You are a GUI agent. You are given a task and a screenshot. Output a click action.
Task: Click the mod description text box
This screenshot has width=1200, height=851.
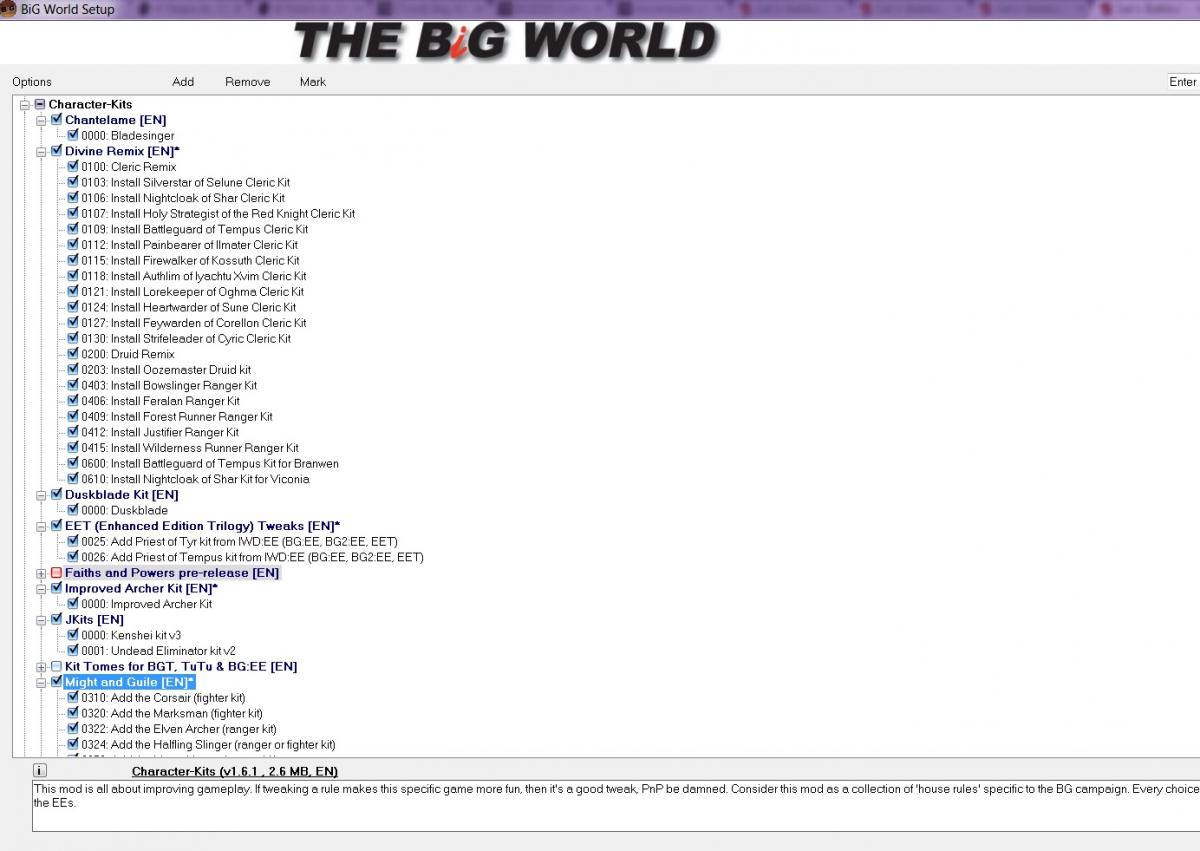tap(616, 806)
